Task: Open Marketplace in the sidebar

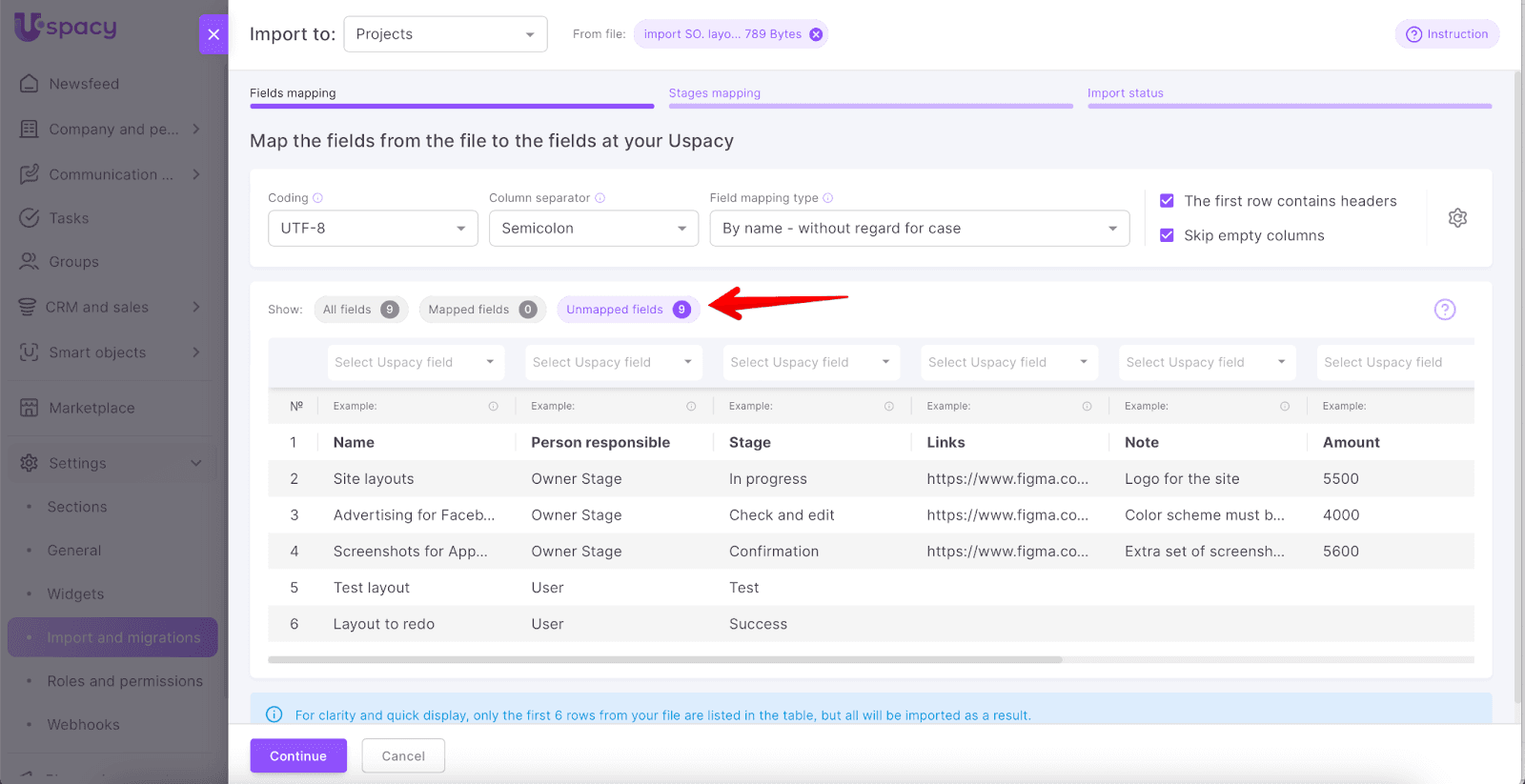Action: pos(91,408)
